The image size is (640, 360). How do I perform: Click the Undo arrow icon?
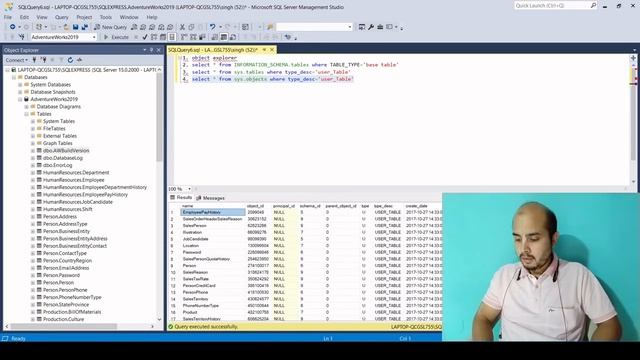[213, 27]
